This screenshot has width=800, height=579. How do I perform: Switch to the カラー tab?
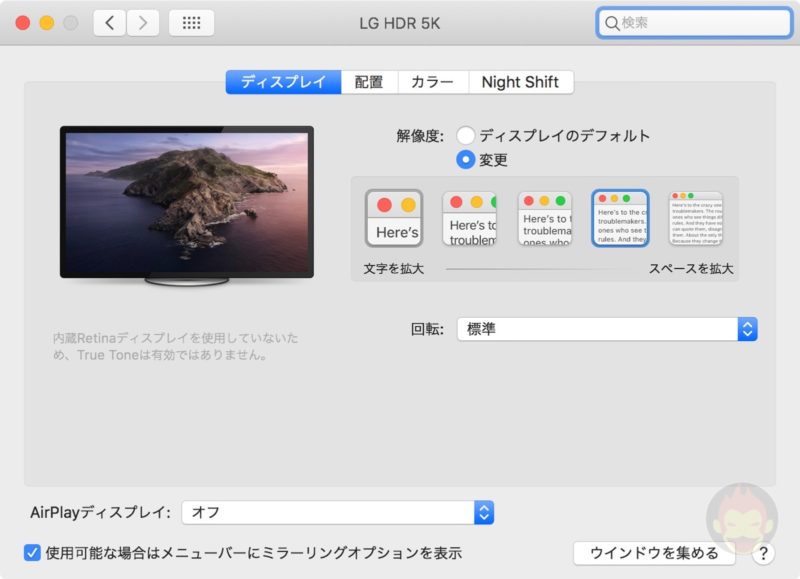click(x=433, y=82)
